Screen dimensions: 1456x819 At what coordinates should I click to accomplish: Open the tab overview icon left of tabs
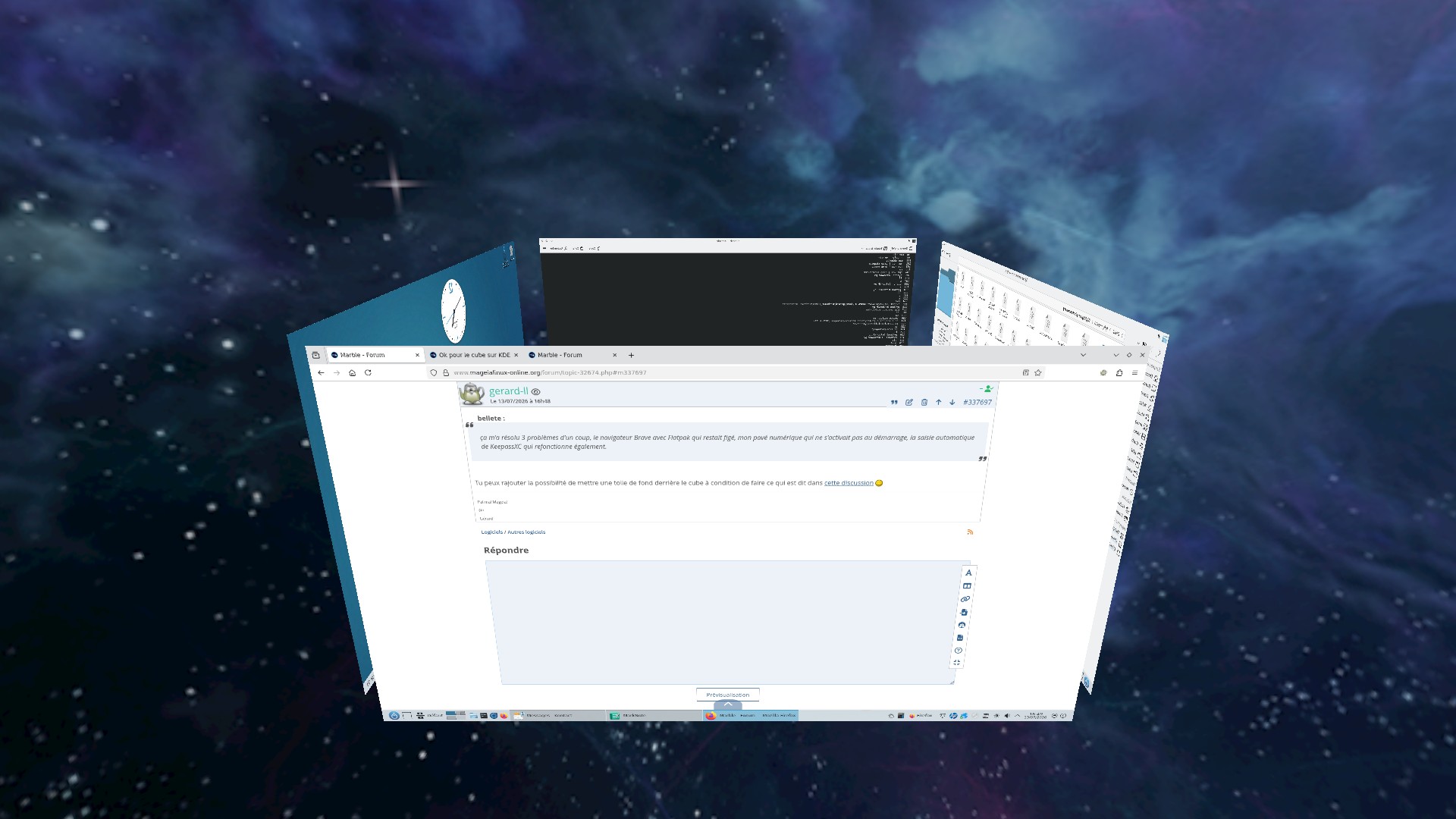[315, 355]
